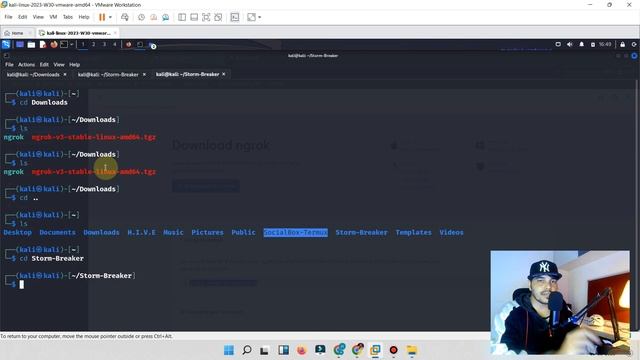Switch to Kali workspace 1
The image size is (640, 360).
(x=83, y=44)
